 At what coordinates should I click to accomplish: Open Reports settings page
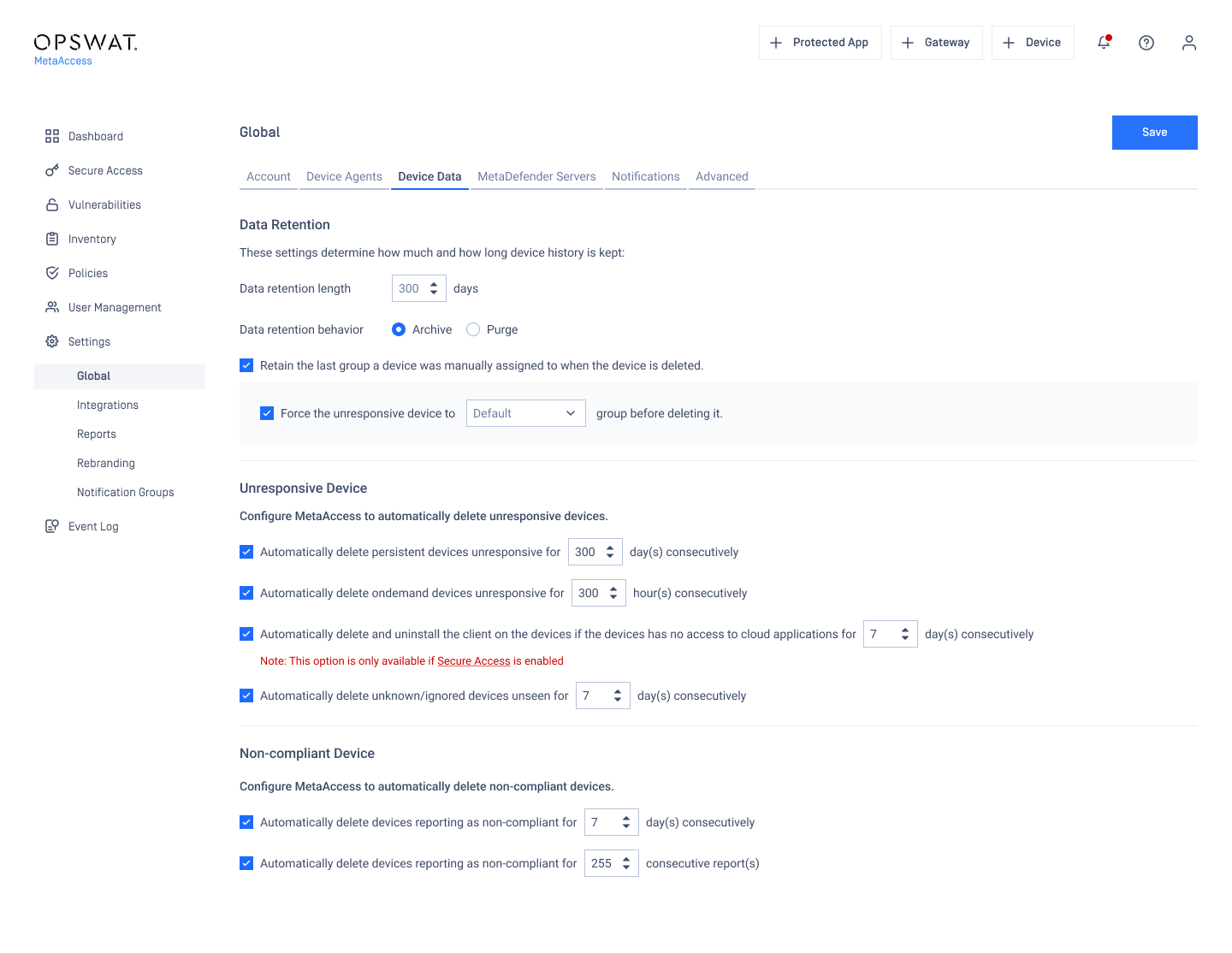pyautogui.click(x=97, y=435)
